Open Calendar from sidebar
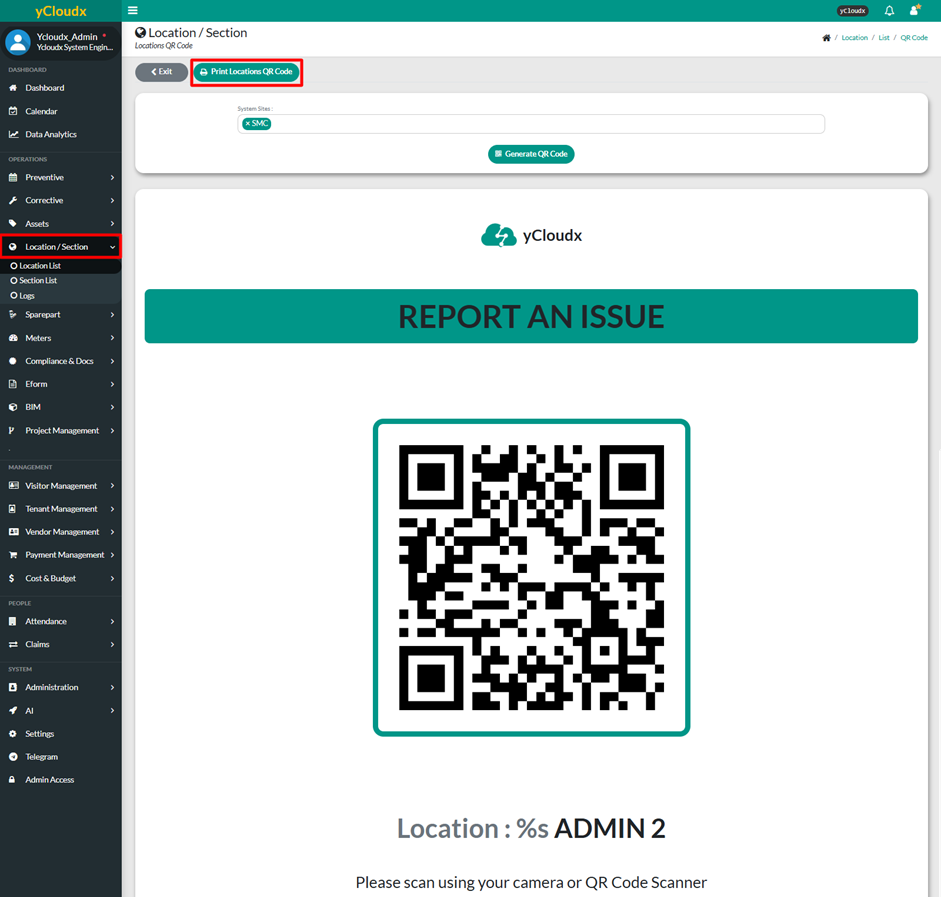Image resolution: width=941 pixels, height=897 pixels. (x=41, y=112)
